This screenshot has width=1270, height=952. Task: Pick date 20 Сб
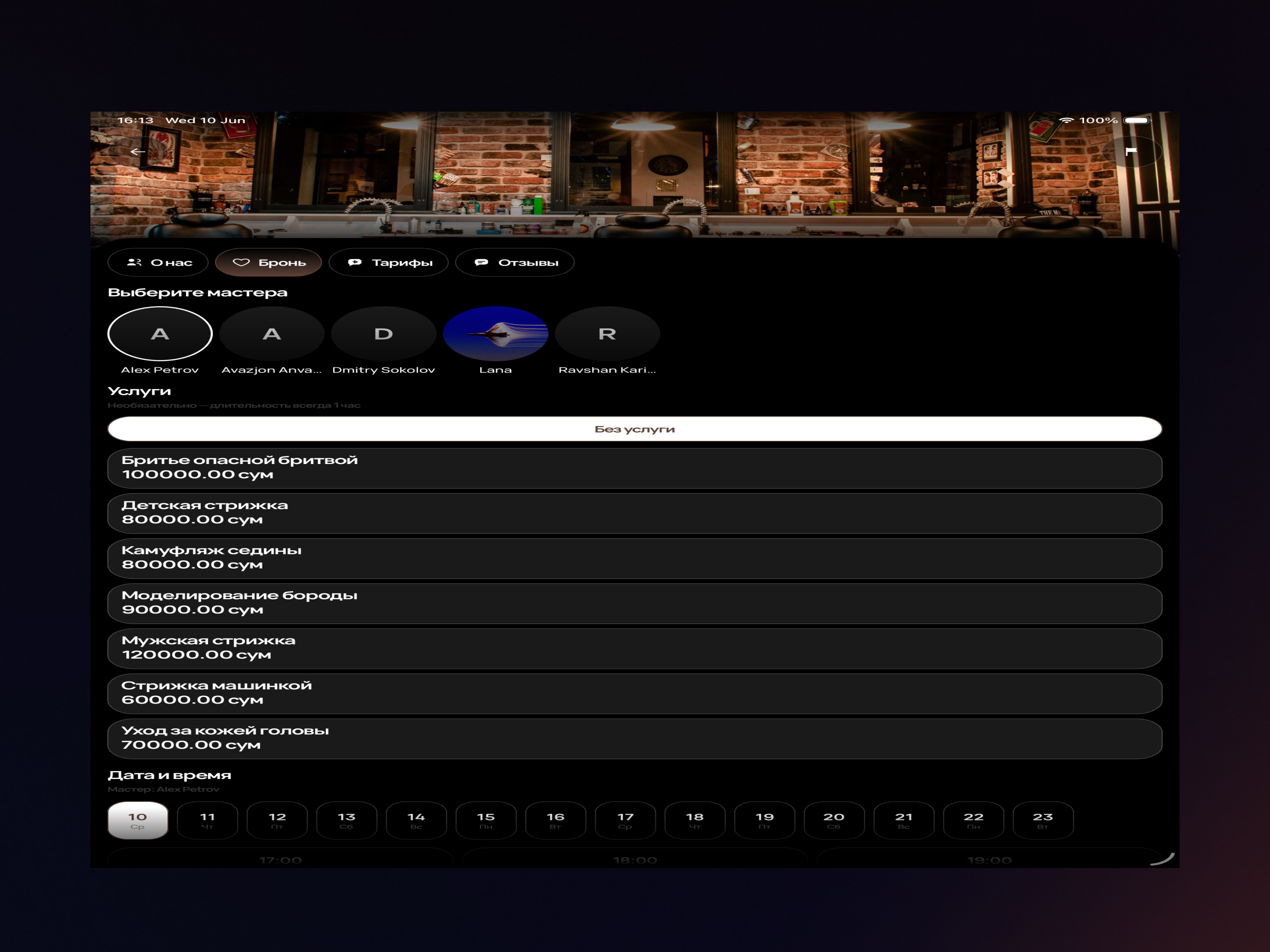834,821
